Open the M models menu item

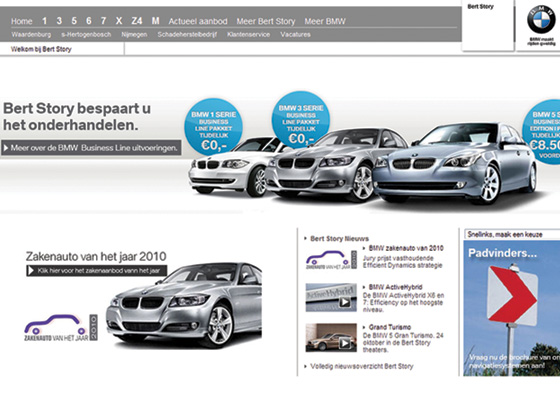pyautogui.click(x=155, y=21)
